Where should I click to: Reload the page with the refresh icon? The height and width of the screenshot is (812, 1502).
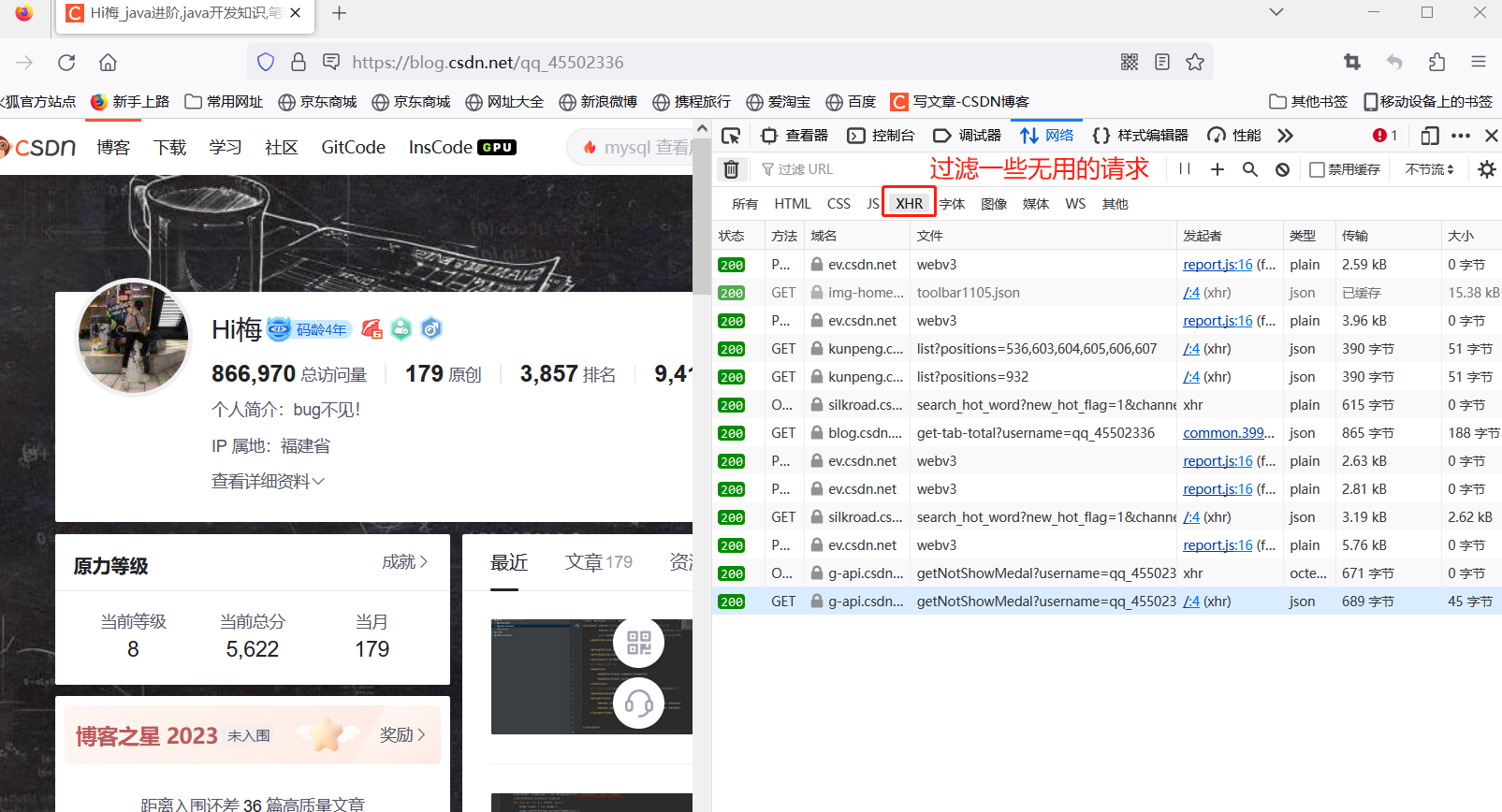(66, 63)
